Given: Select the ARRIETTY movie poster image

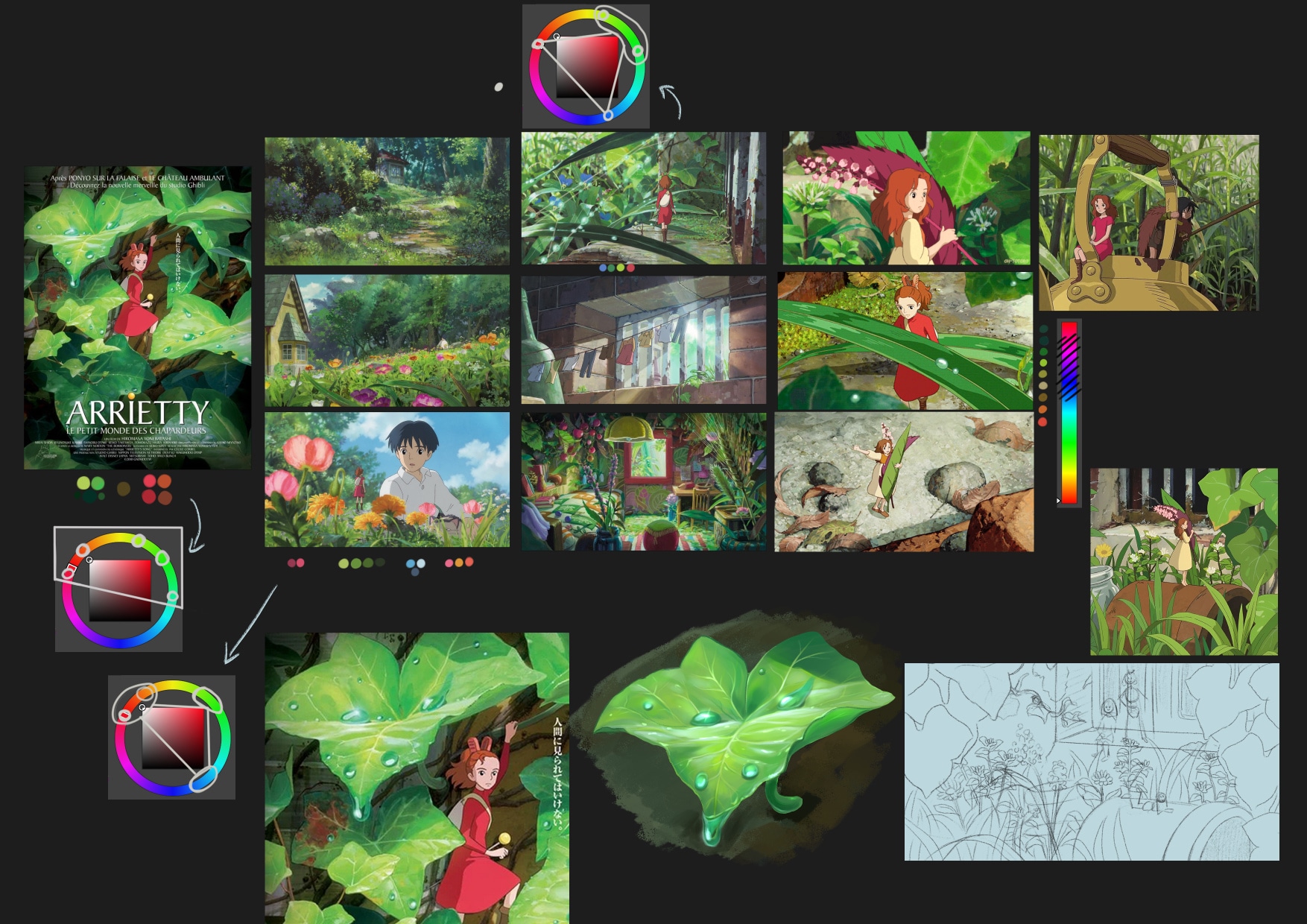Looking at the screenshot, I should point(137,317).
